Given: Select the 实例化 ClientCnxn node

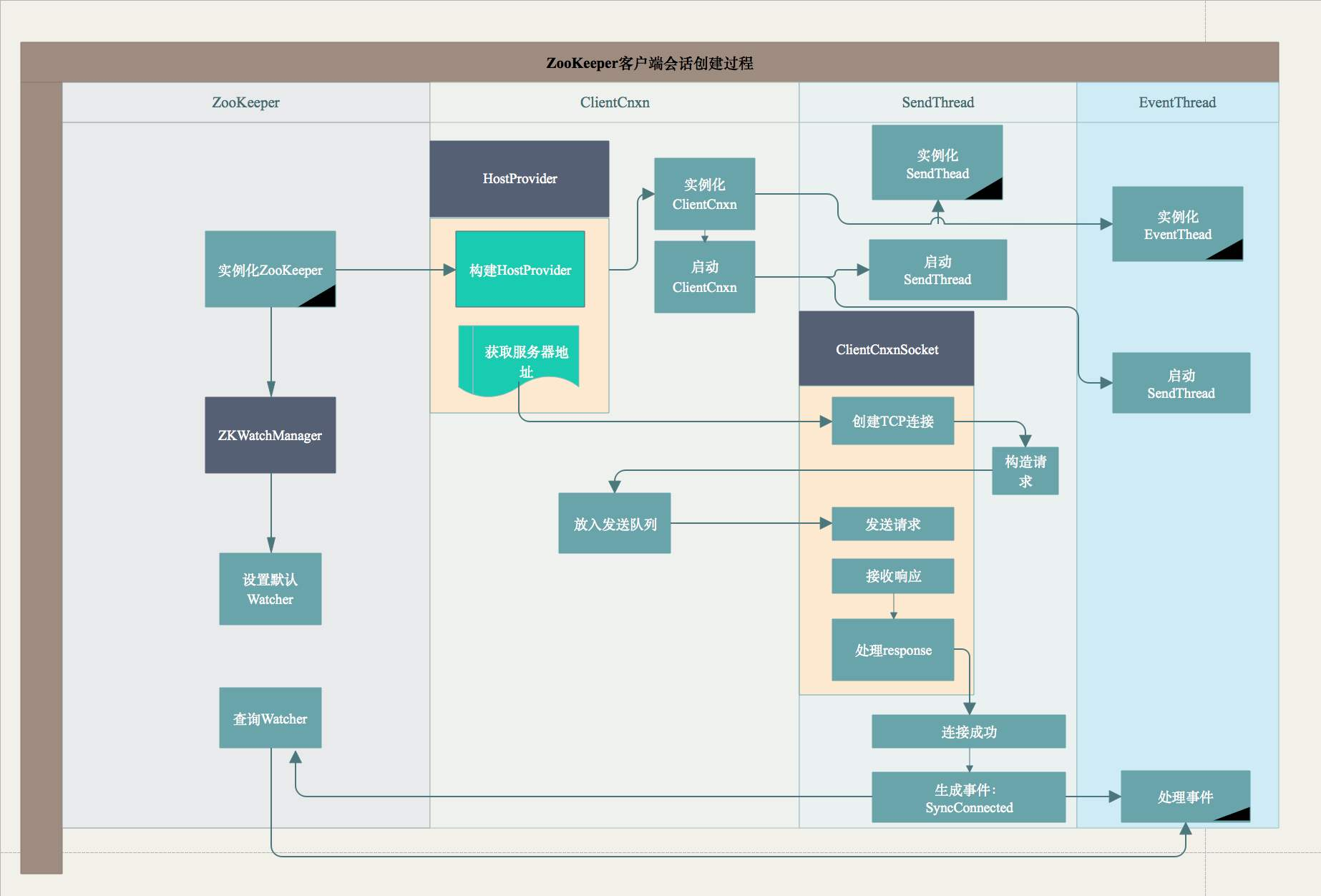Looking at the screenshot, I should pos(705,194).
